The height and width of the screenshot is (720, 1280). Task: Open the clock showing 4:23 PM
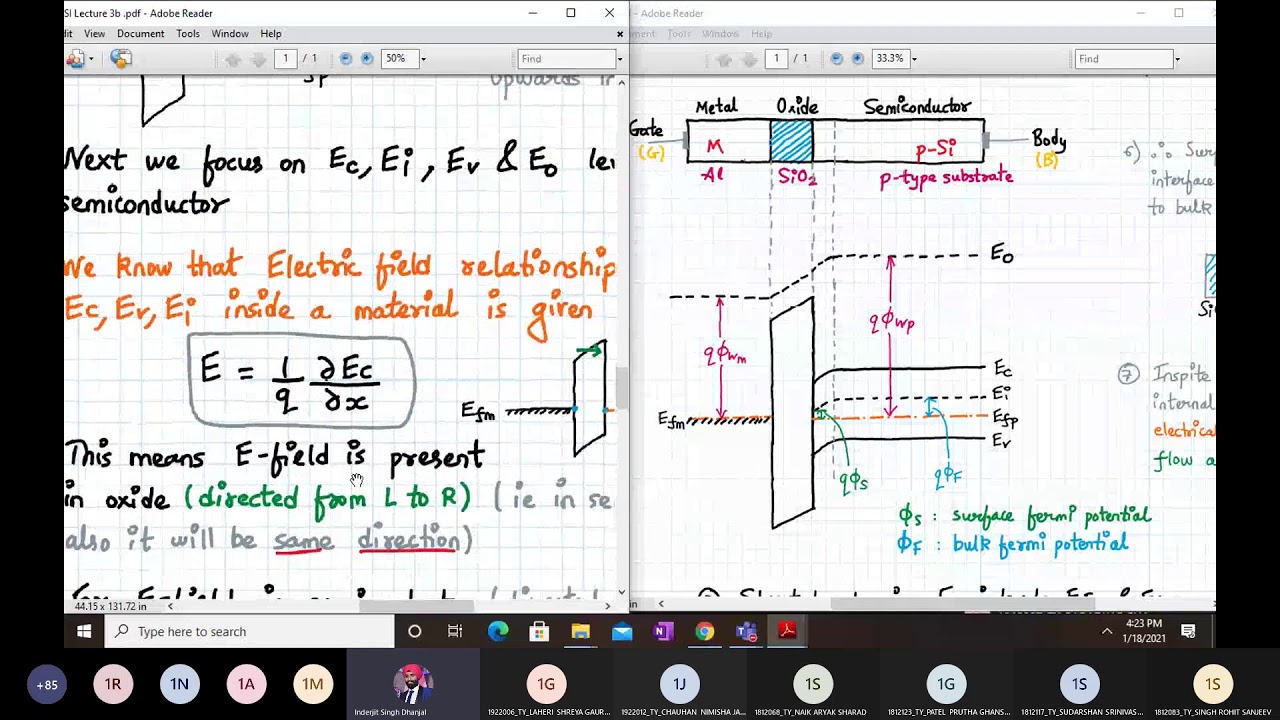click(1144, 631)
